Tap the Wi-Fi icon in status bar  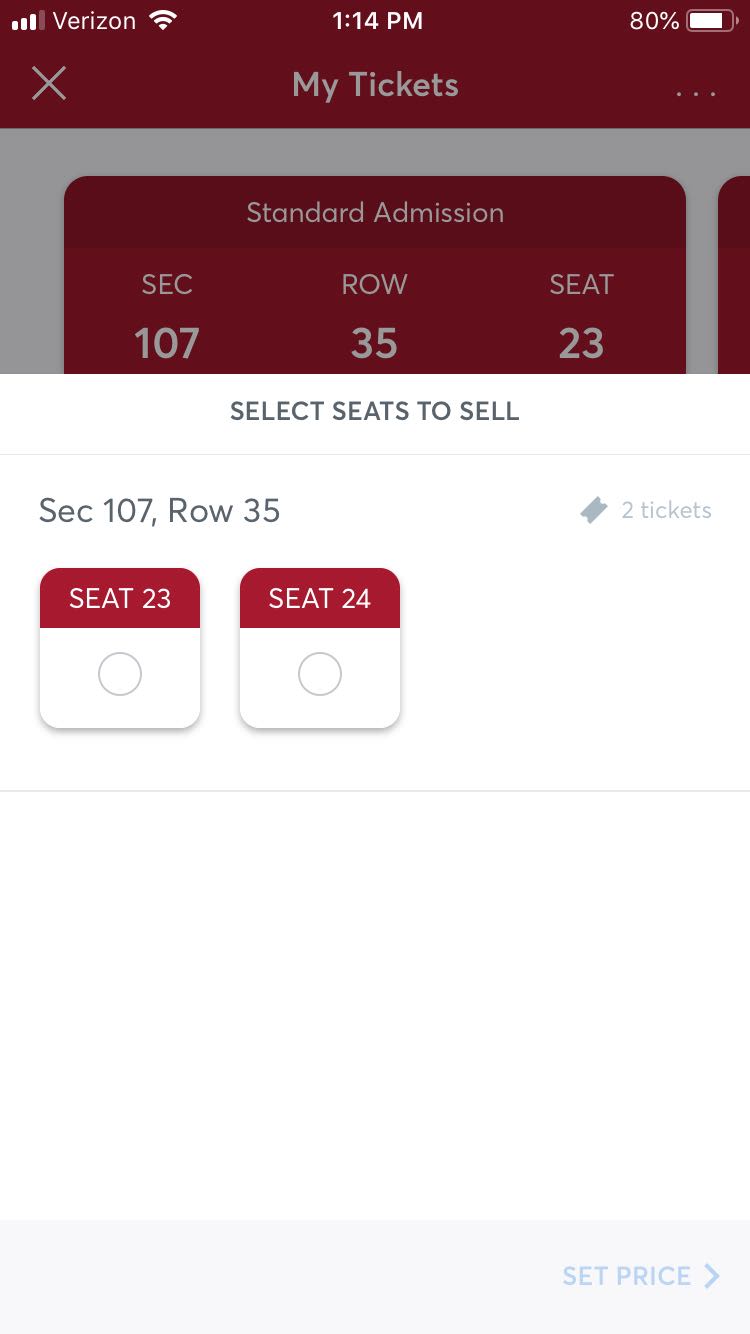tap(161, 21)
